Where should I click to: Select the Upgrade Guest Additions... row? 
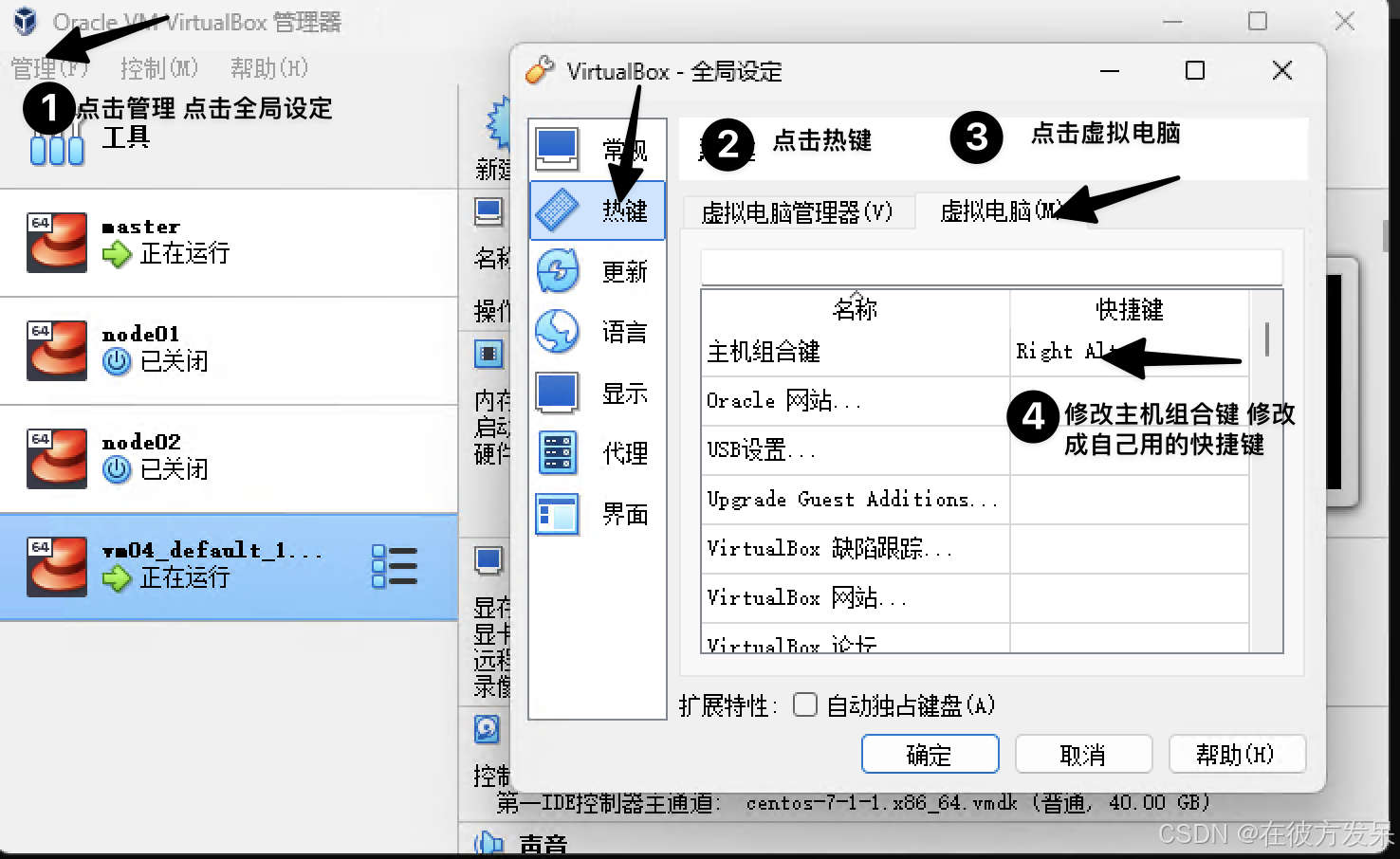pos(975,500)
